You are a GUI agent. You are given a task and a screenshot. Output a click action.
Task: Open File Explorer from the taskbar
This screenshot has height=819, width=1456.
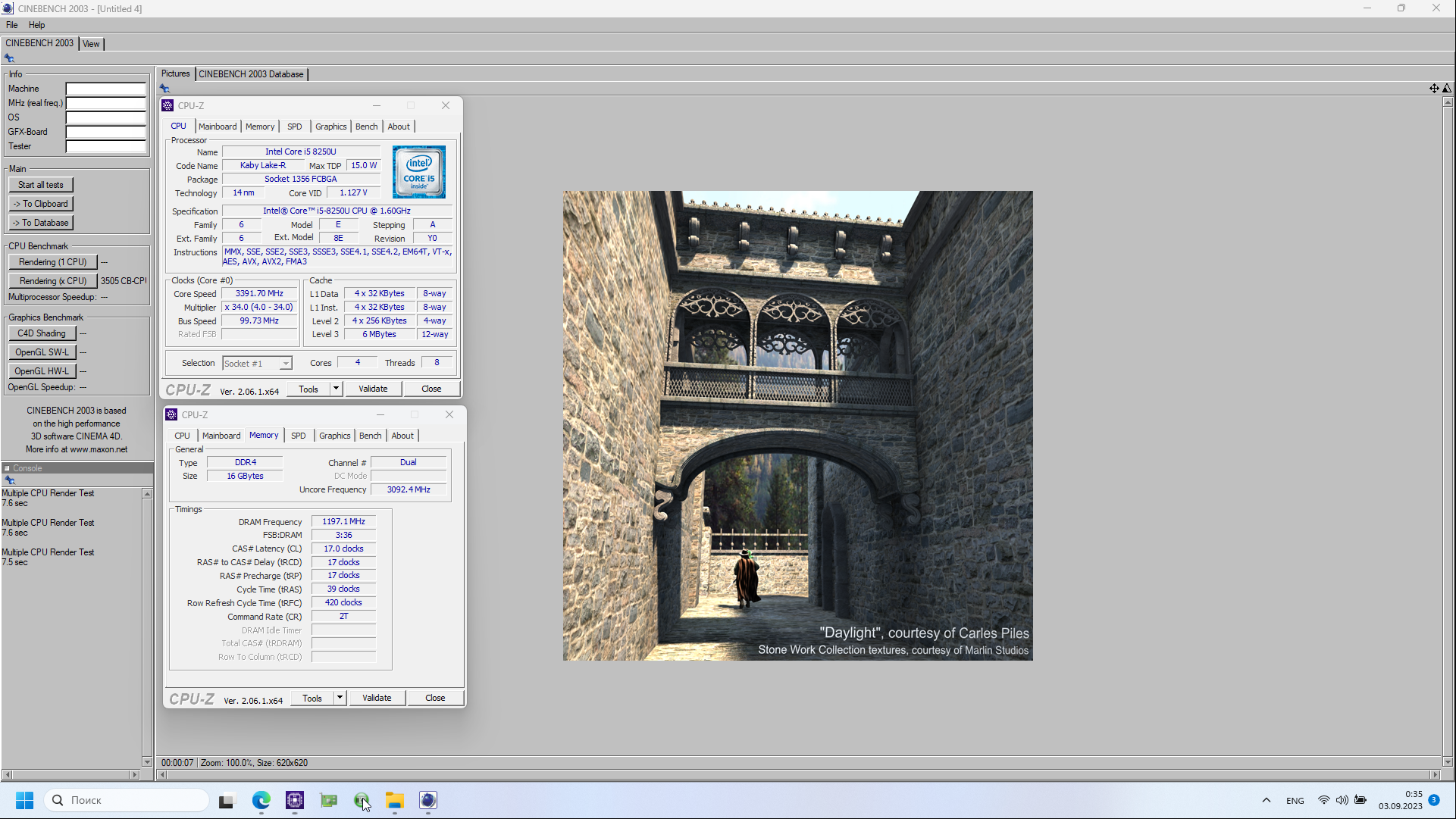395,800
